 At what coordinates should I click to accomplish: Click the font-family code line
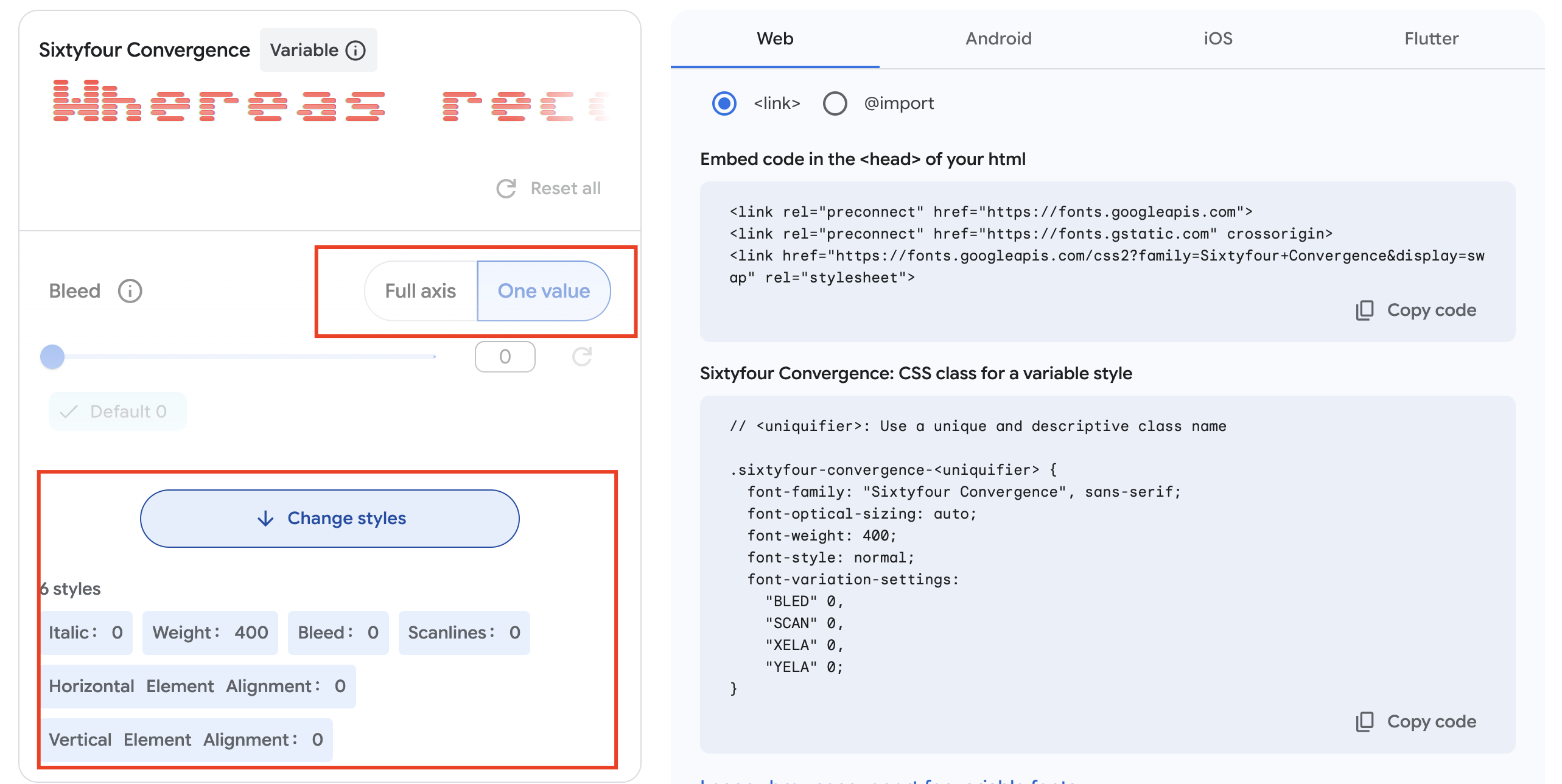pyautogui.click(x=964, y=492)
